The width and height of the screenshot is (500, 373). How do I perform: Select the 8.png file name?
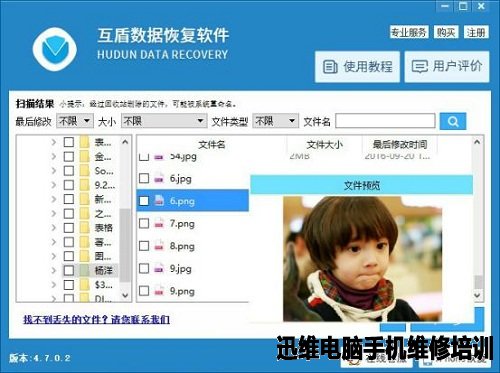click(x=182, y=246)
